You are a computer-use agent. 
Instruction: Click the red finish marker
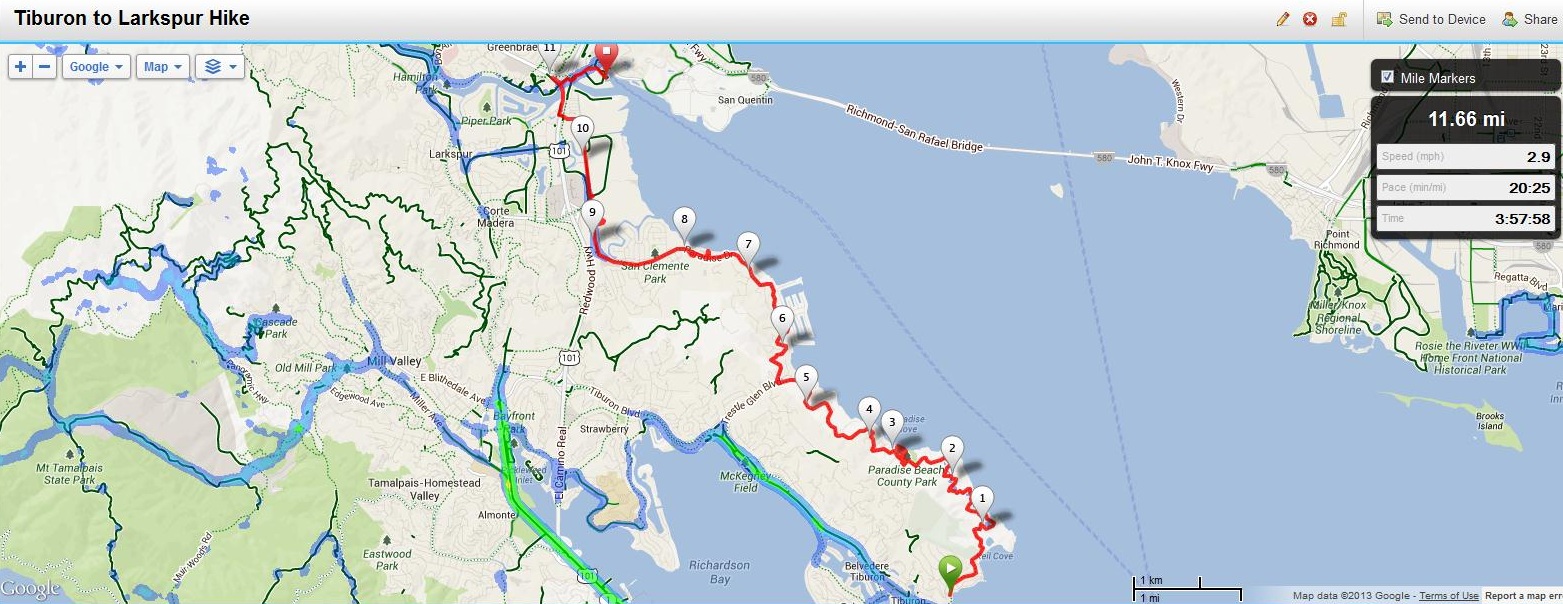[605, 56]
